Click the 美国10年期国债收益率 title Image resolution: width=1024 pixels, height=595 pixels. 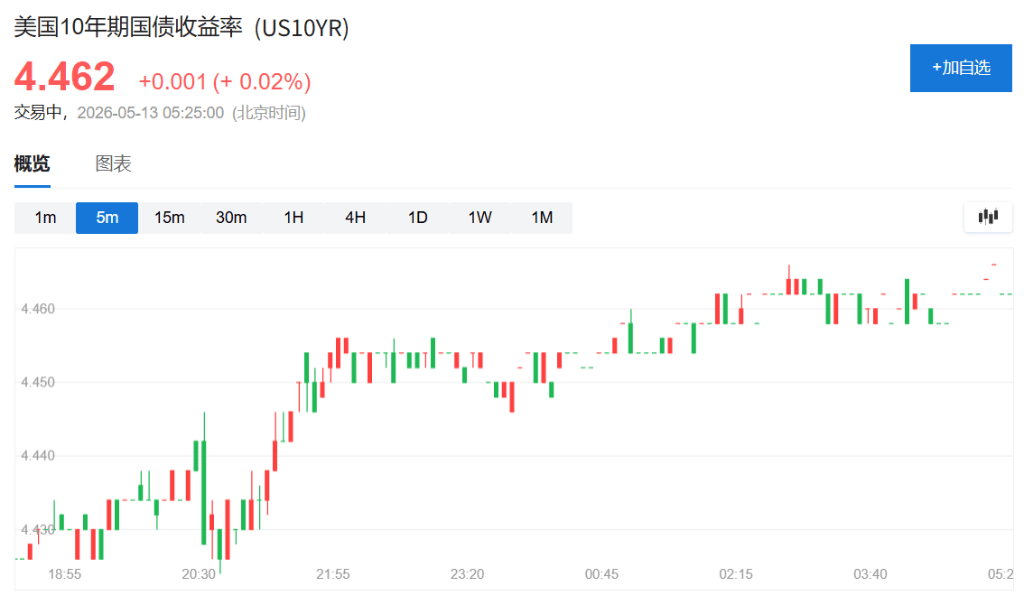(128, 27)
